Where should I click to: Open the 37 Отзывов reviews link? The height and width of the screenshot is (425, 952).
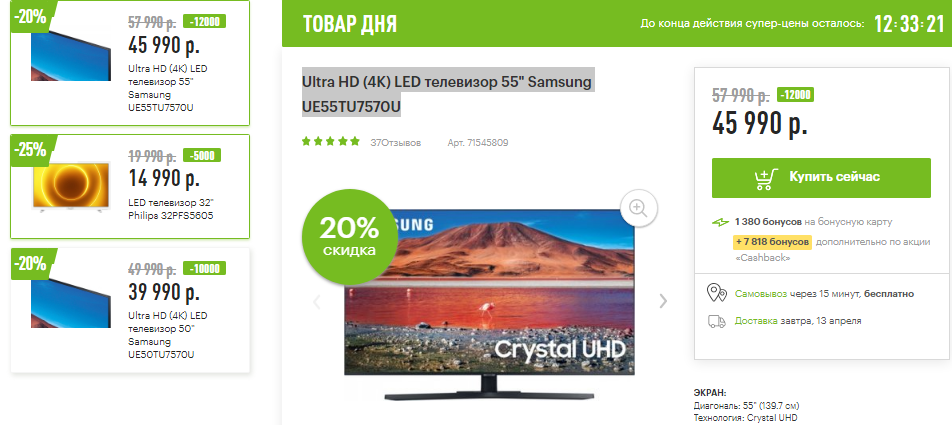point(395,143)
